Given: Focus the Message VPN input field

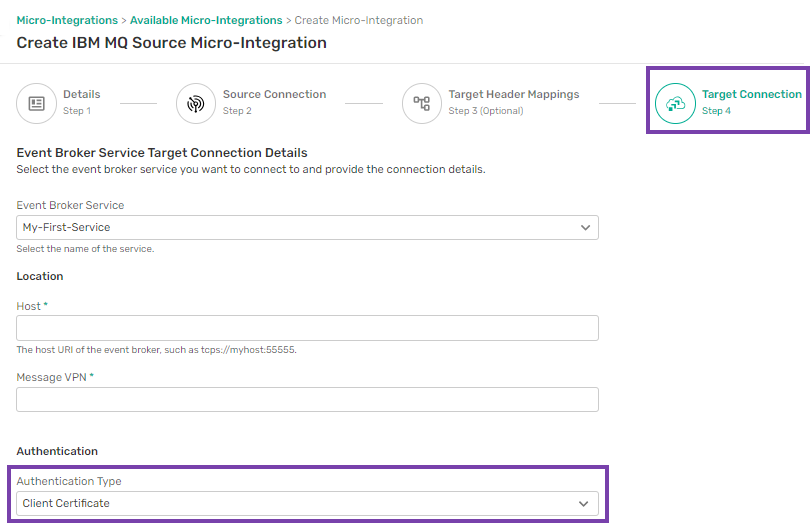Looking at the screenshot, I should tap(307, 399).
